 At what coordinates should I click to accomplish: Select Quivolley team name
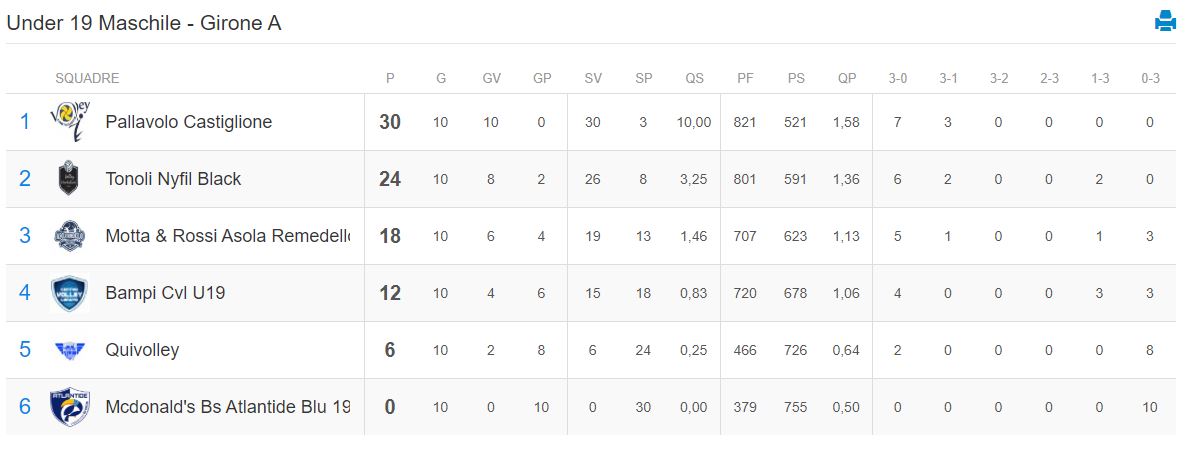142,350
